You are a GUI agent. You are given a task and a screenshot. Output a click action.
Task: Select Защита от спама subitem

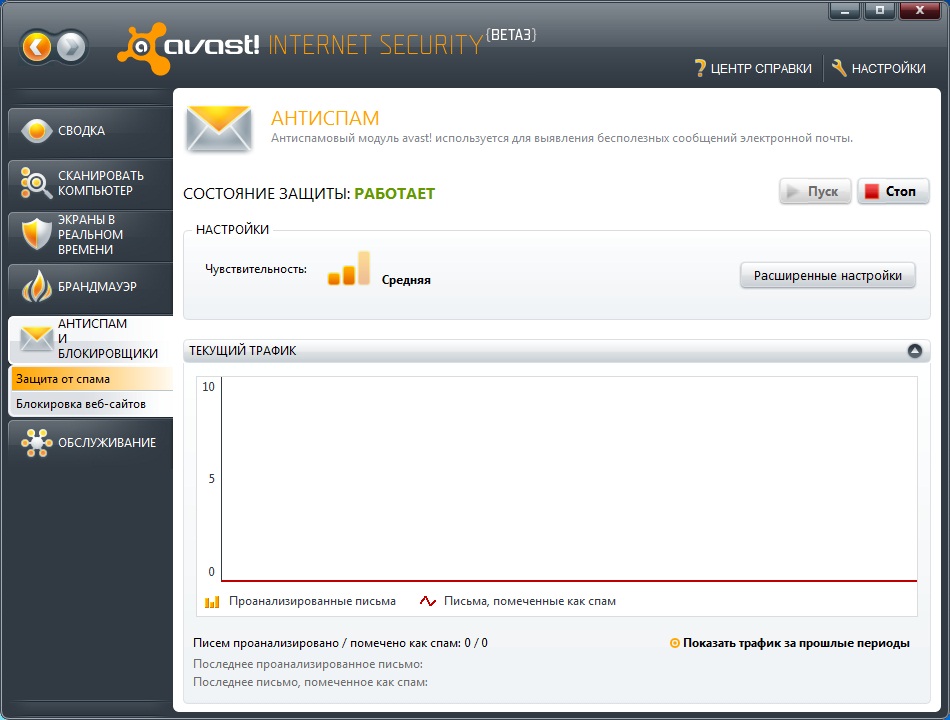(92, 379)
